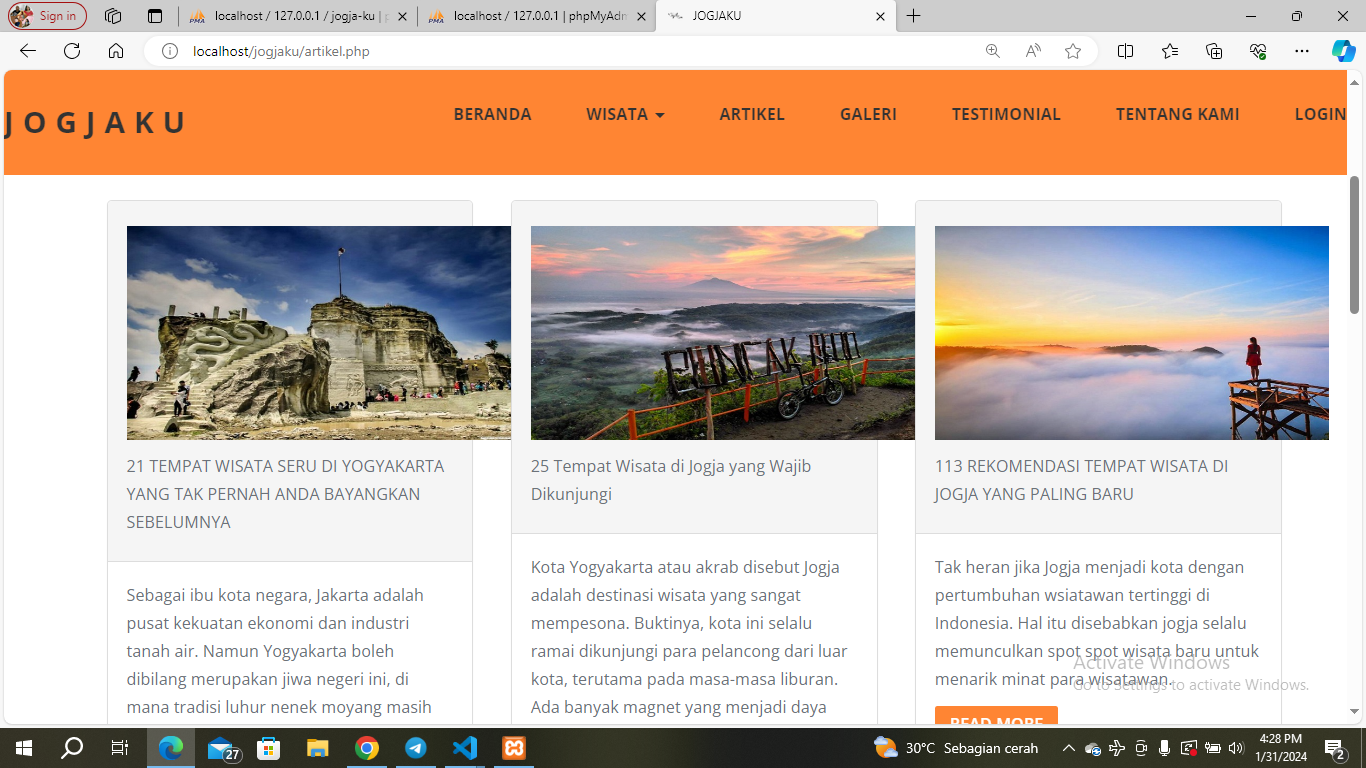Open Visual Studio Code from the taskbar
This screenshot has width=1366, height=768.
465,748
